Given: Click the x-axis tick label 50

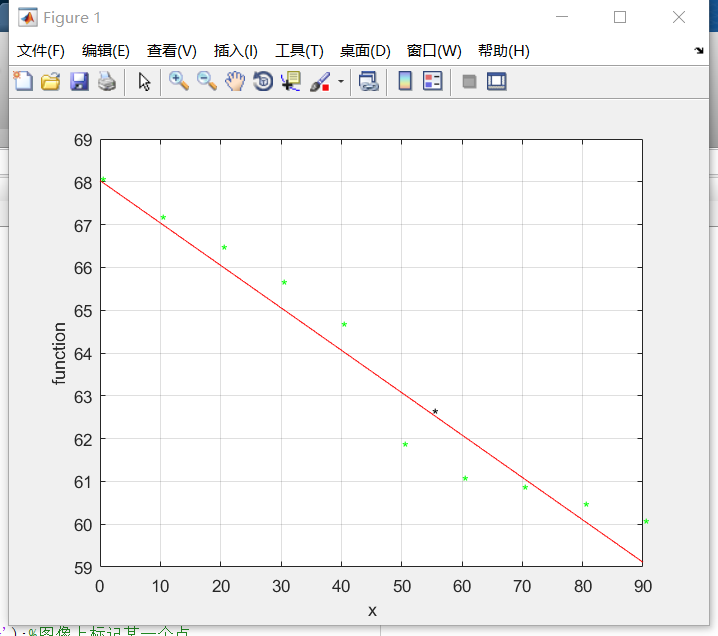Looking at the screenshot, I should click(402, 586).
